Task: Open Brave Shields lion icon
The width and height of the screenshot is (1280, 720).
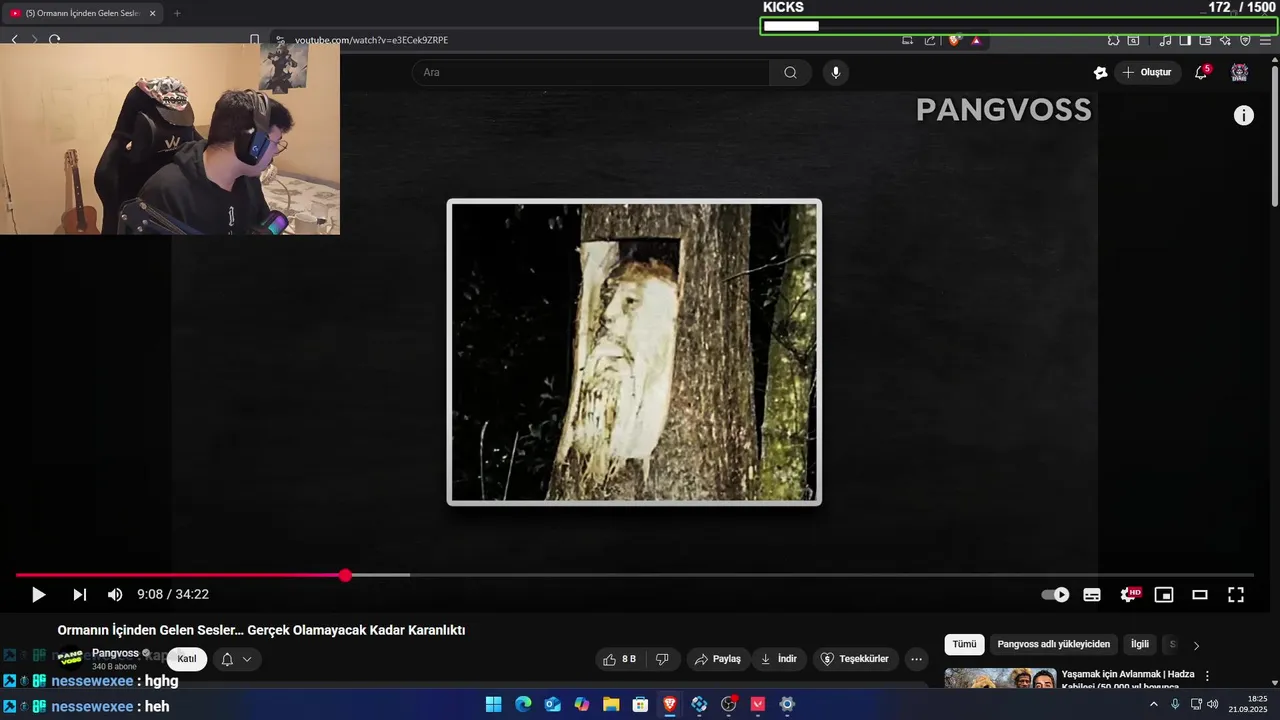Action: click(x=954, y=40)
